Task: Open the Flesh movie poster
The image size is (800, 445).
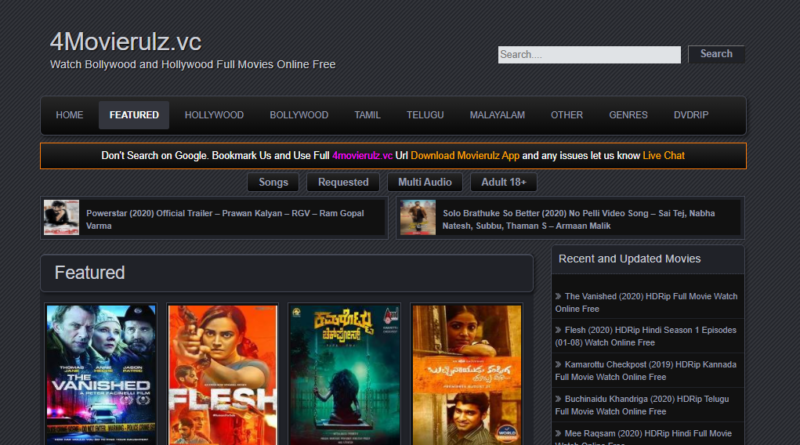Action: click(x=222, y=374)
